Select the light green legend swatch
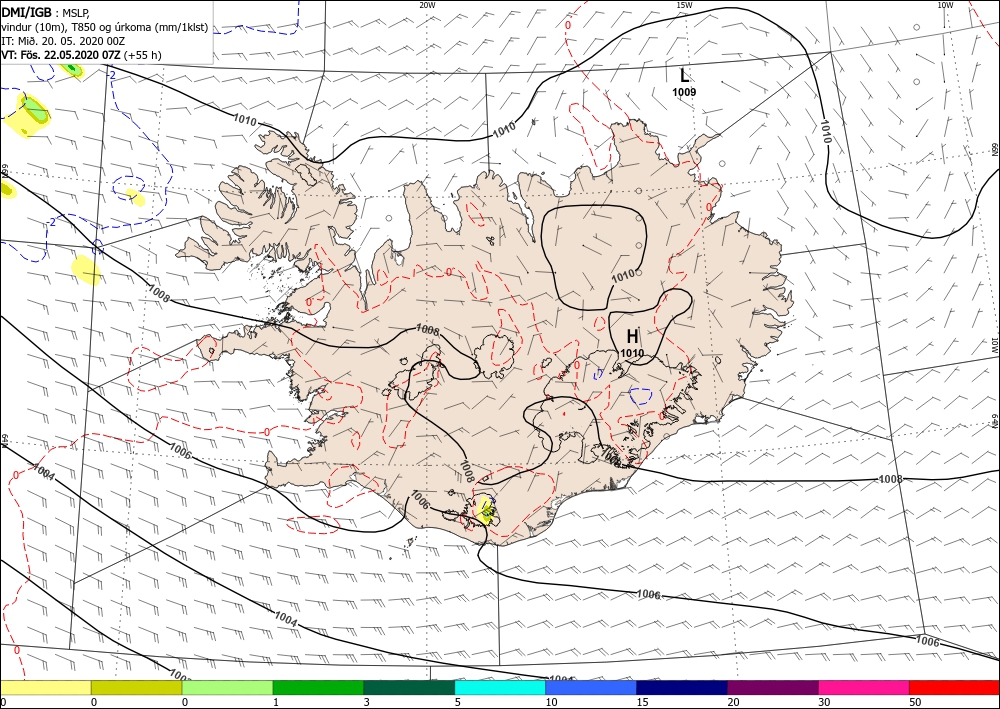1000x709 pixels. [227, 687]
